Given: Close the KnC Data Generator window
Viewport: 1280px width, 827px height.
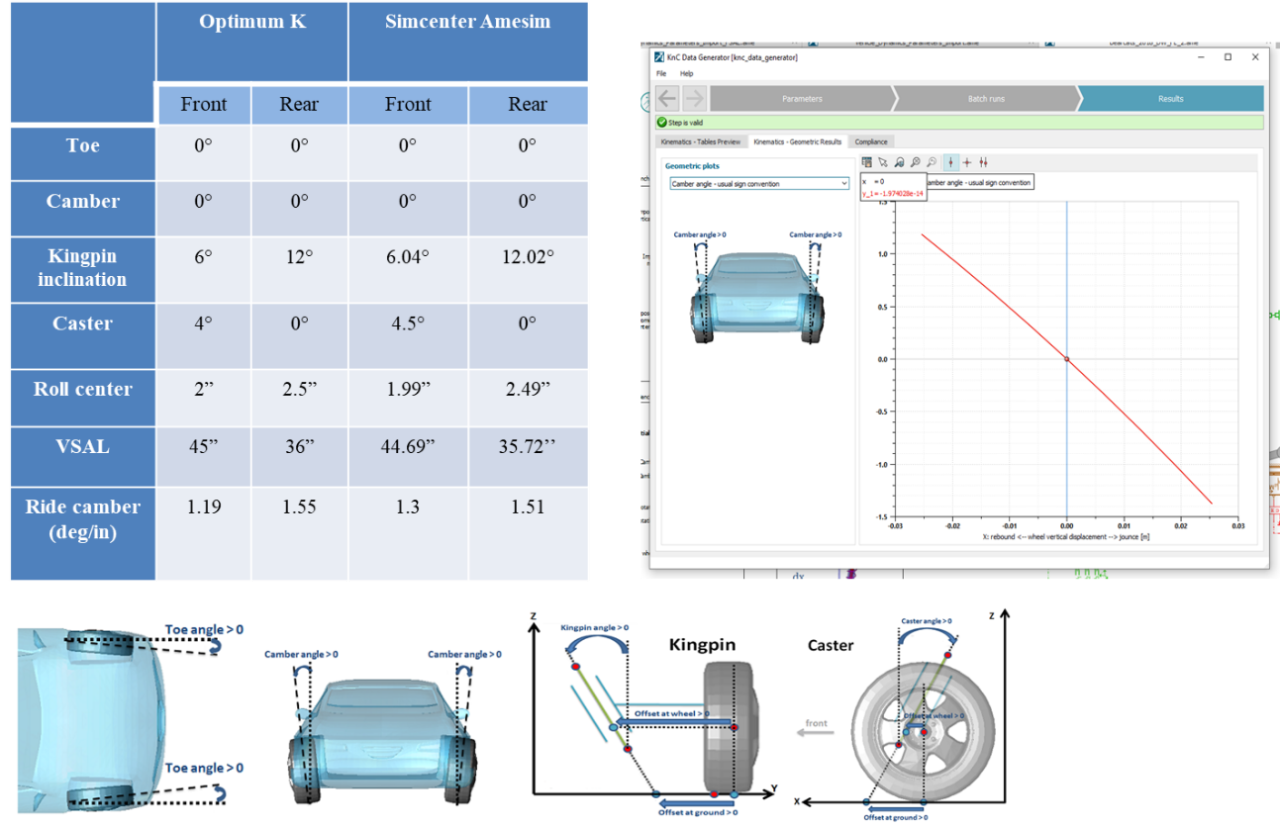Looking at the screenshot, I should tap(1256, 58).
